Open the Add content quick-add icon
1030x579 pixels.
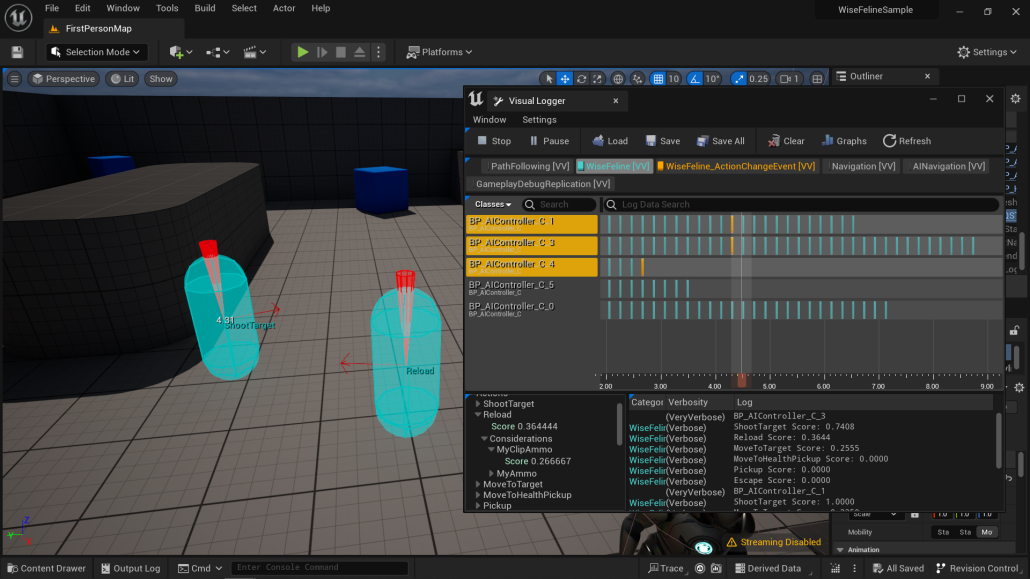tap(180, 52)
